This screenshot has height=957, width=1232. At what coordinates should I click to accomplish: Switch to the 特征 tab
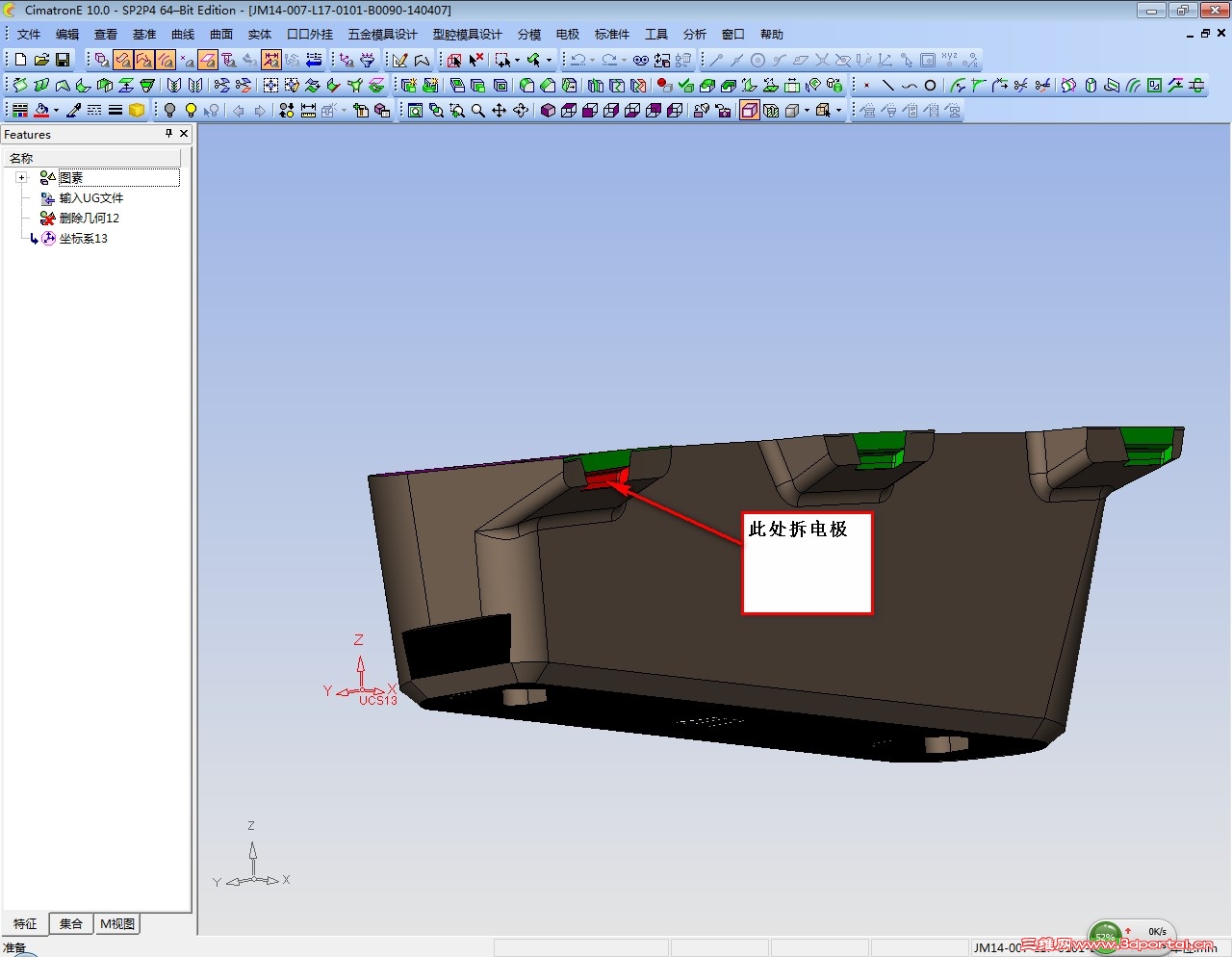[25, 924]
